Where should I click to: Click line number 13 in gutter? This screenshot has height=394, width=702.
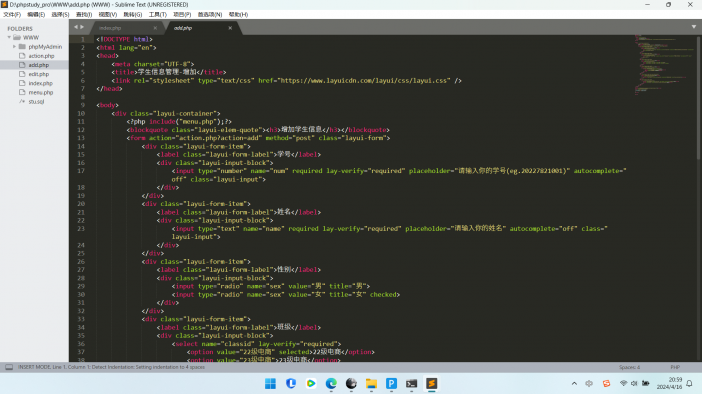click(x=81, y=138)
